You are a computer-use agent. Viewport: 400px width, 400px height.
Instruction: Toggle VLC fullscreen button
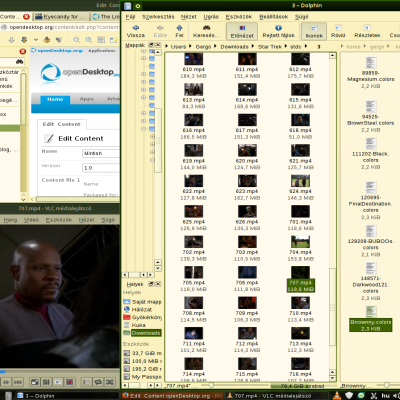click(x=34, y=382)
